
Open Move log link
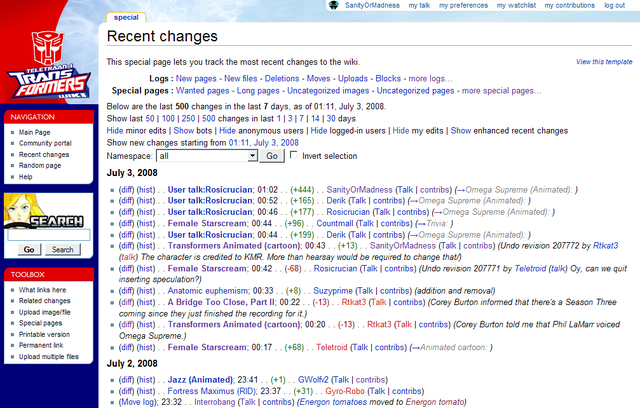point(137,402)
